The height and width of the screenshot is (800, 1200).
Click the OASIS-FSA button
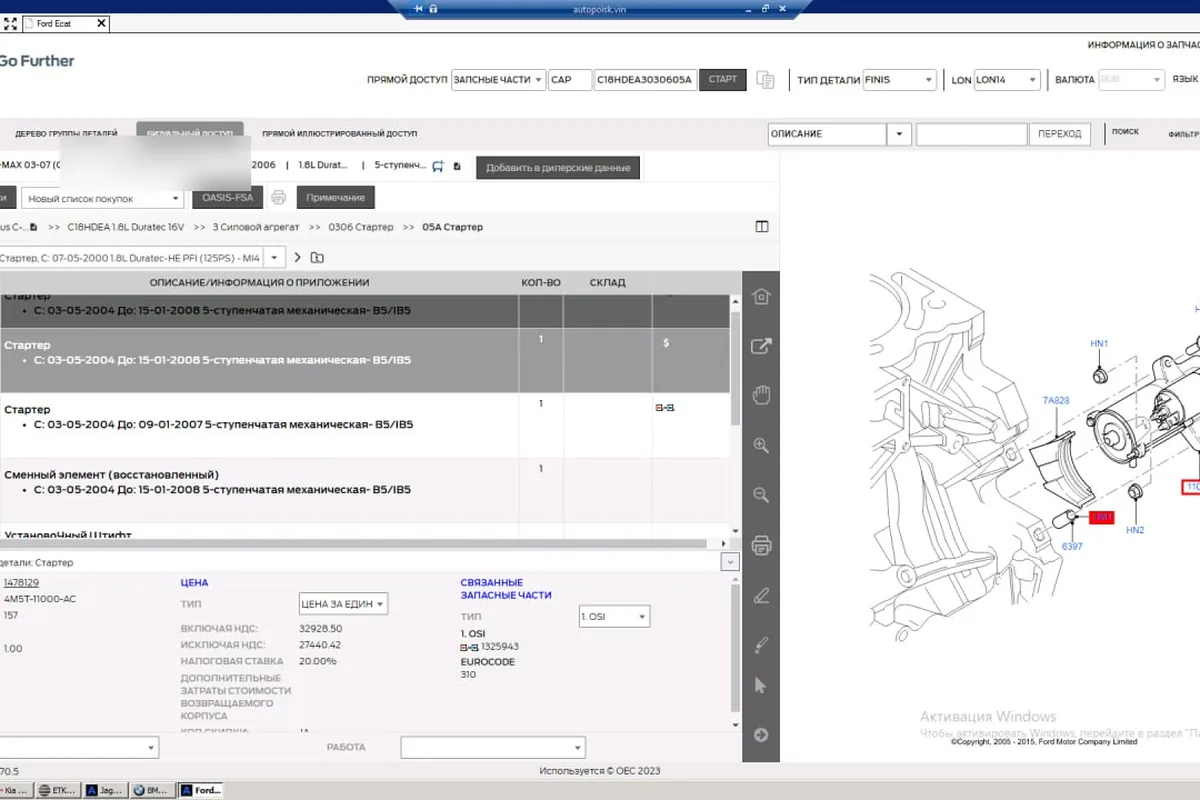click(x=228, y=198)
